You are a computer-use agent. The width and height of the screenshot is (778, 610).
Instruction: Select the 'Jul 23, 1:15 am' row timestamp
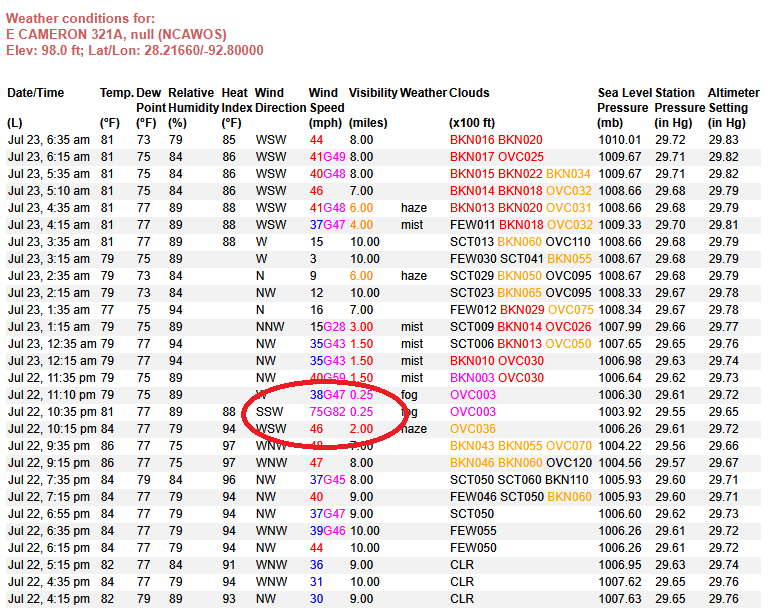point(49,327)
